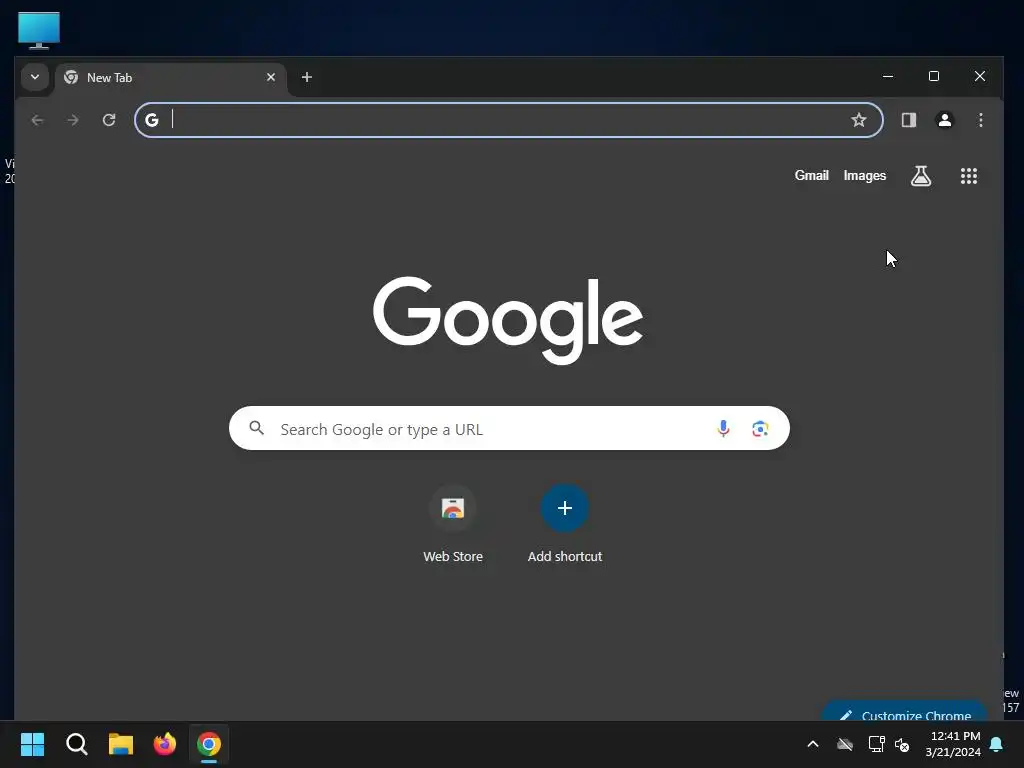The width and height of the screenshot is (1024, 768).
Task: Click the cloud sync tray icon
Action: point(845,744)
